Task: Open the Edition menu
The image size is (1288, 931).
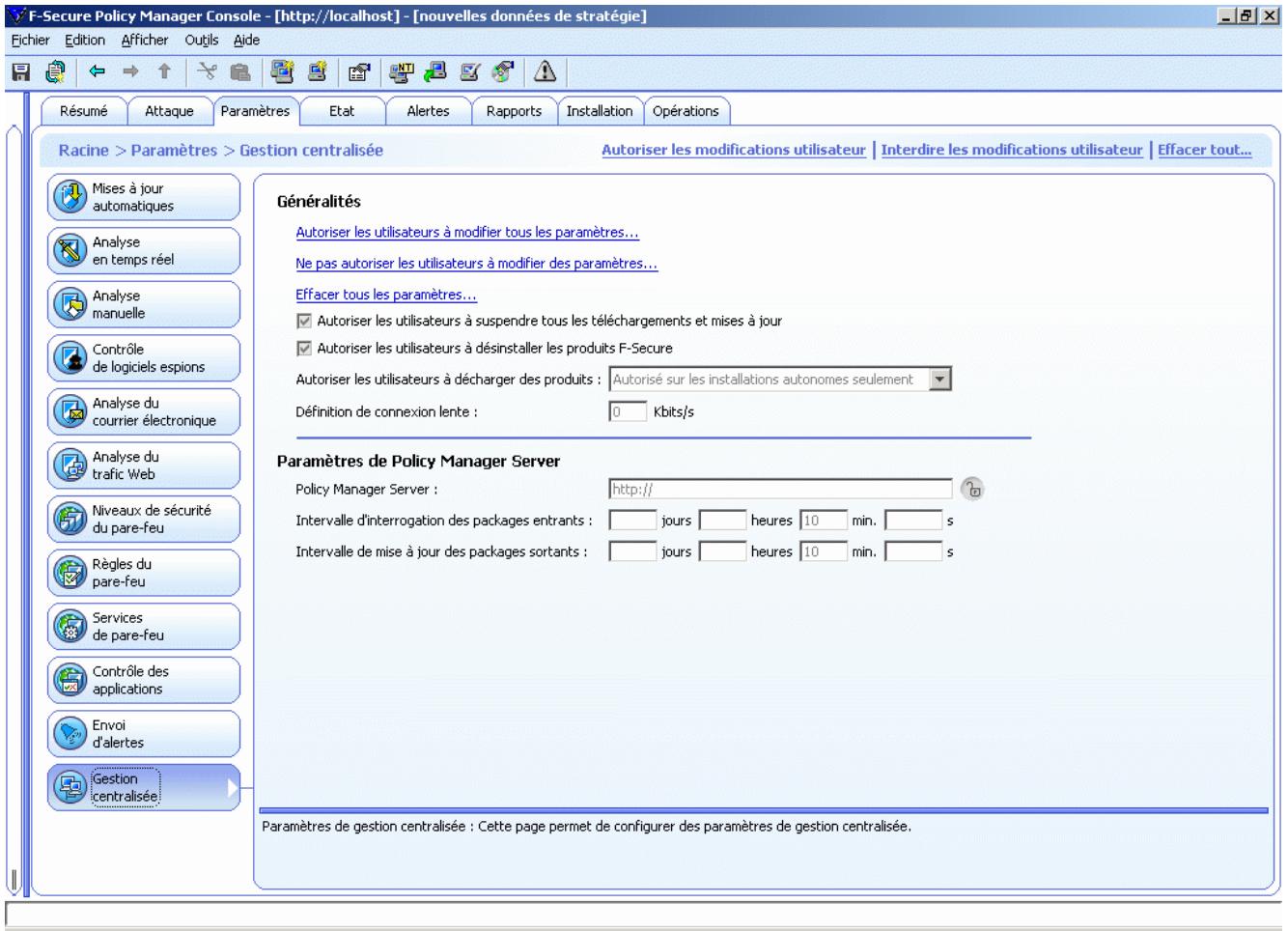Action: [x=85, y=40]
